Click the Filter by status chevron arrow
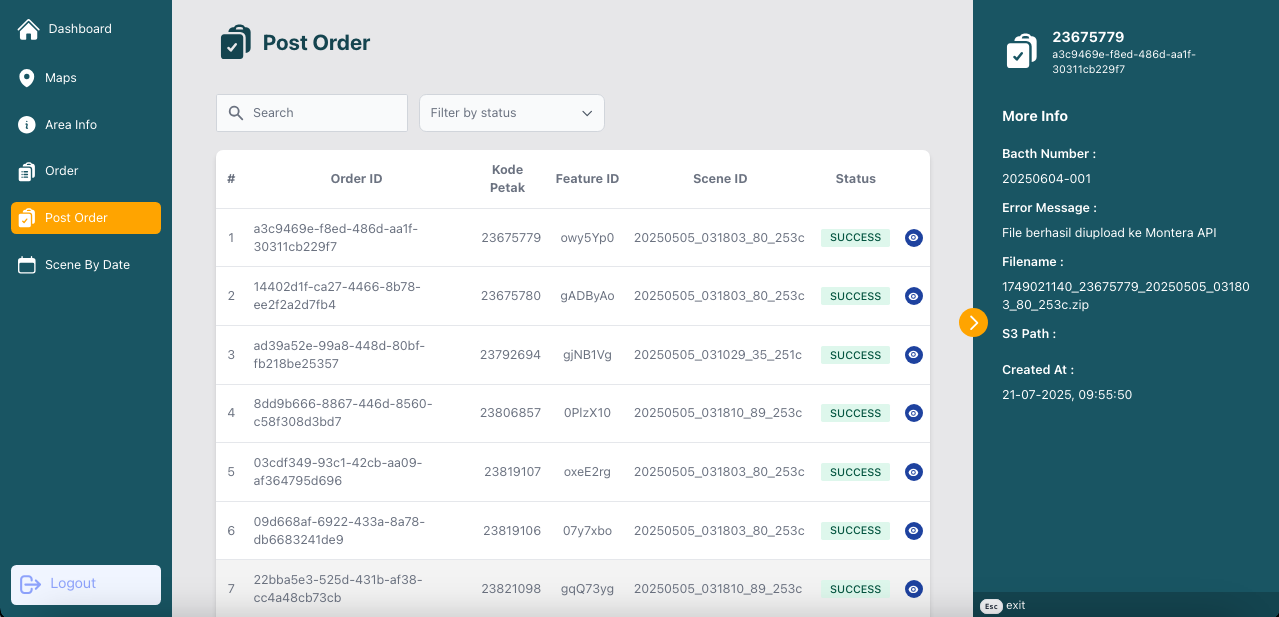 point(587,113)
